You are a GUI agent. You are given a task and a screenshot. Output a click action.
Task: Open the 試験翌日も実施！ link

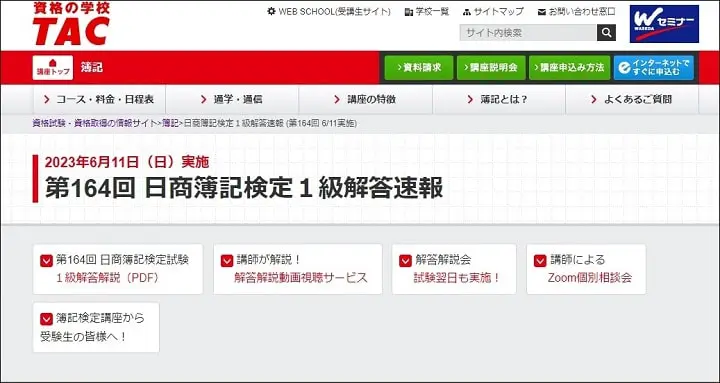[x=457, y=278]
